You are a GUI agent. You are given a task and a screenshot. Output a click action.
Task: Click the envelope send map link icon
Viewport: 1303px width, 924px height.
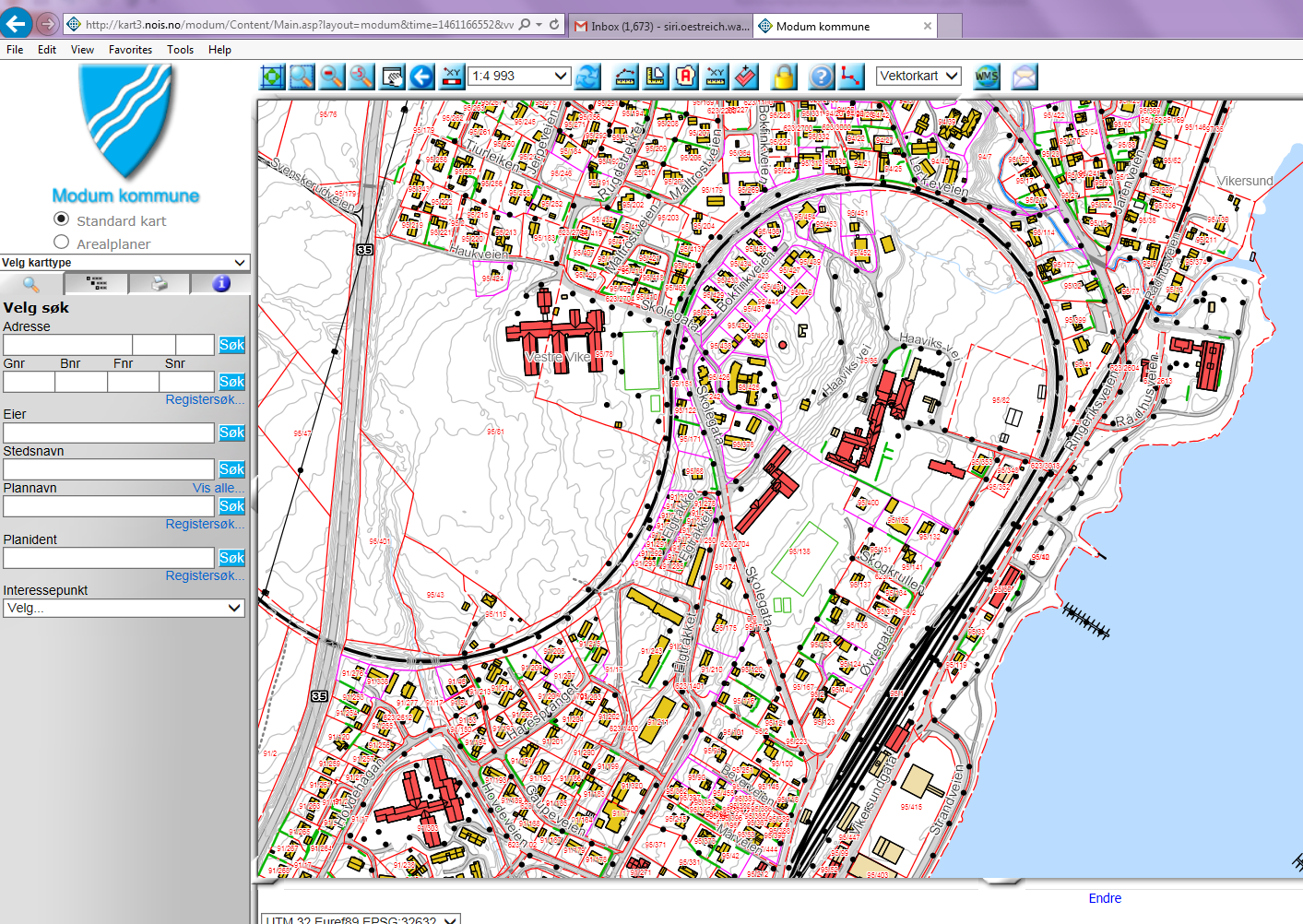pyautogui.click(x=1025, y=77)
